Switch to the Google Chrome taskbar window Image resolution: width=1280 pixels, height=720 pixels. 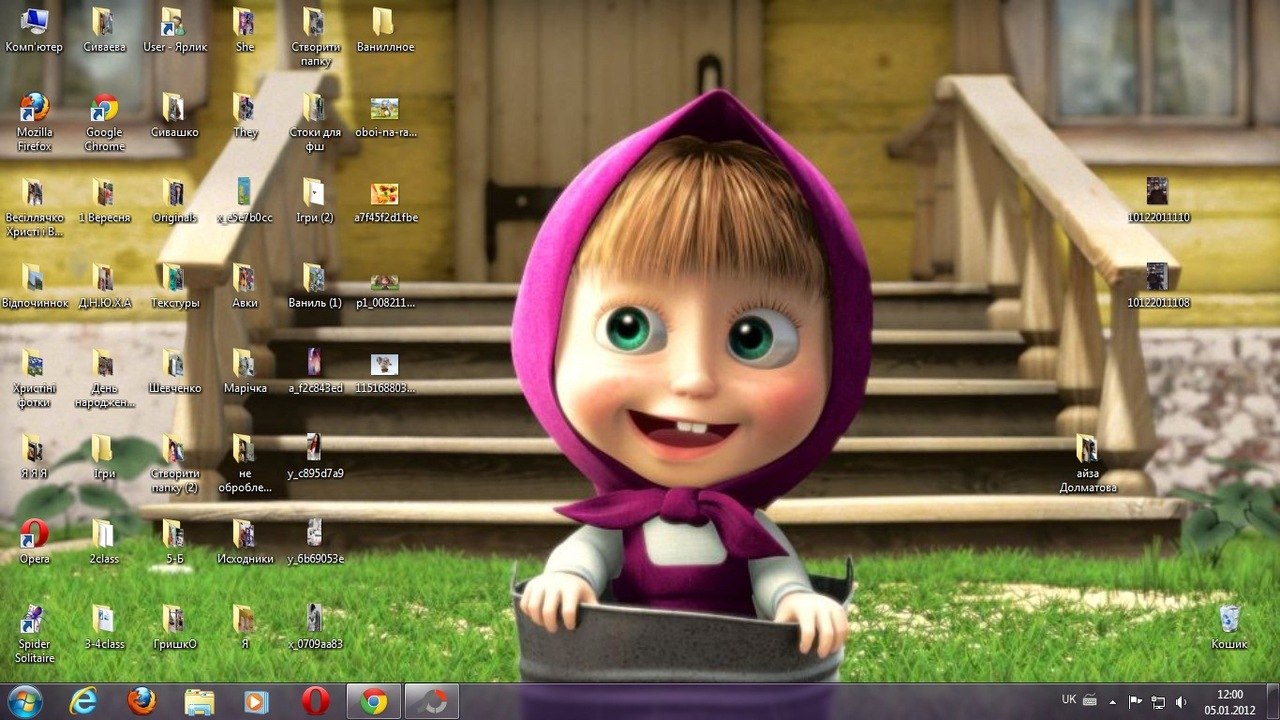(x=374, y=702)
